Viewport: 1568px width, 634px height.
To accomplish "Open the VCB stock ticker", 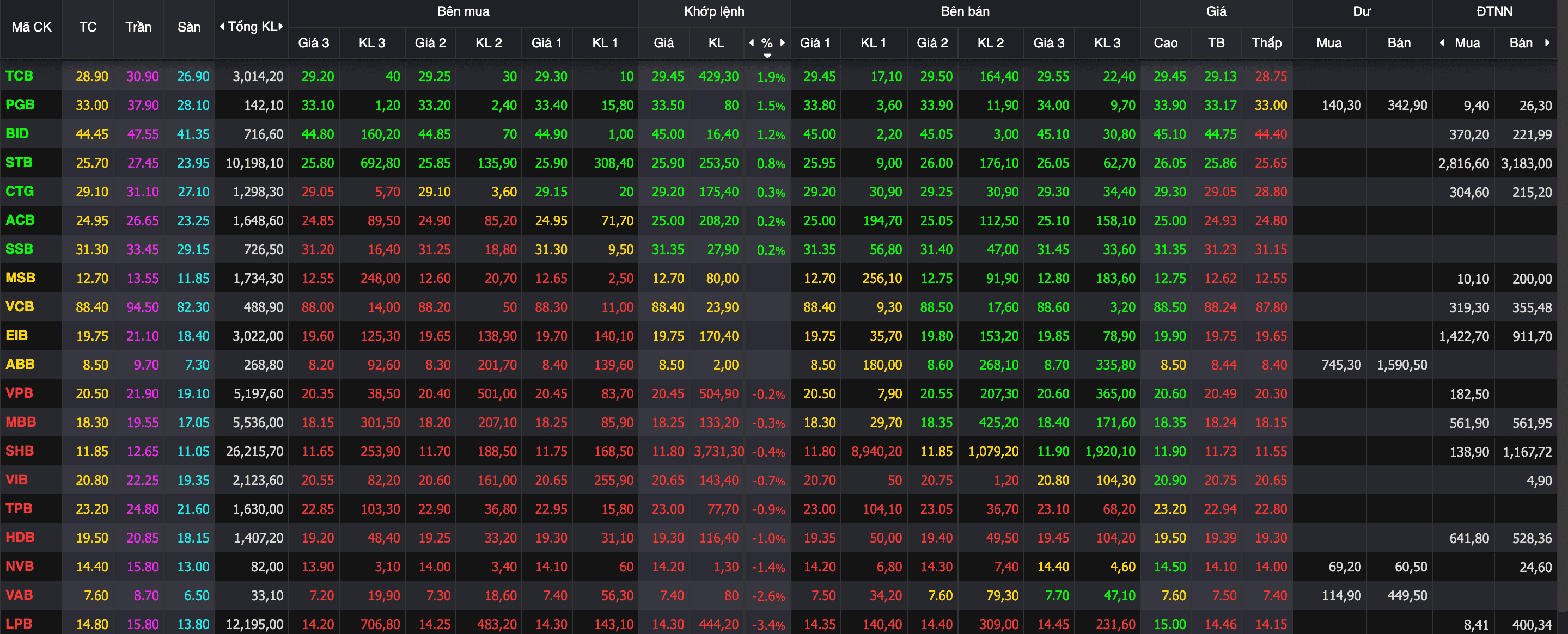I will click(20, 306).
